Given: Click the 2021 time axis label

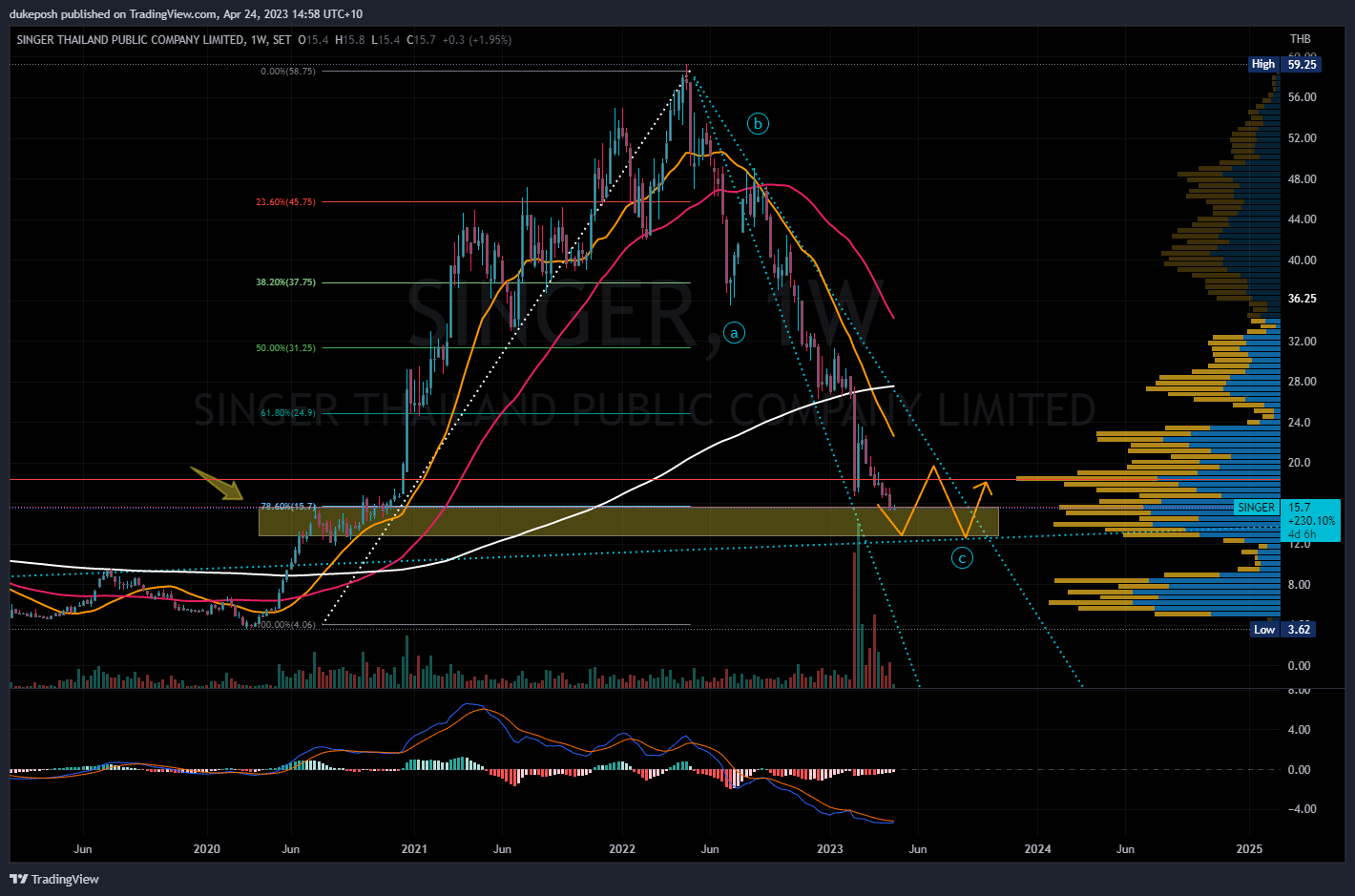Looking at the screenshot, I should click(414, 849).
